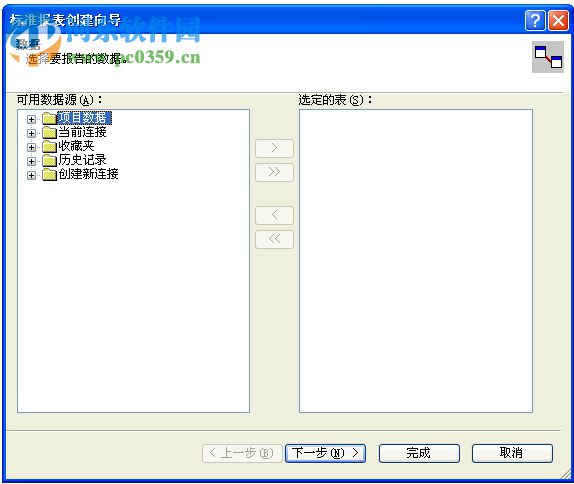This screenshot has width=574, height=484.
Task: Select the 历史记录 label
Action: (x=82, y=160)
